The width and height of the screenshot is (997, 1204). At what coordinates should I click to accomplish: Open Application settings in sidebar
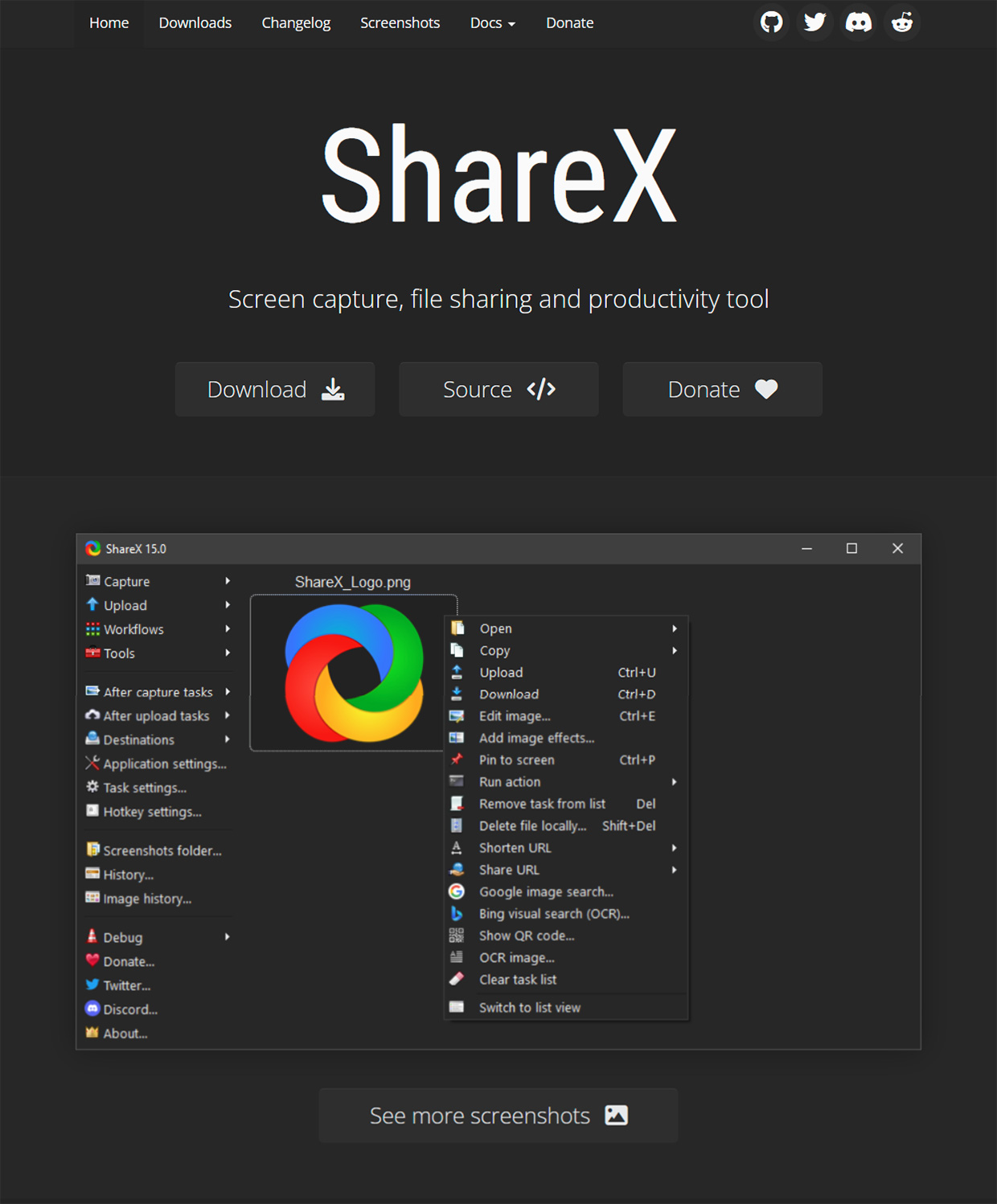click(x=163, y=764)
